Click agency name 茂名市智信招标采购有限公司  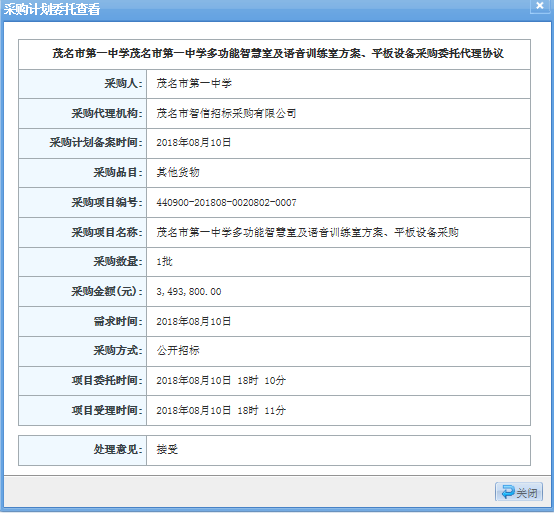pyautogui.click(x=226, y=113)
